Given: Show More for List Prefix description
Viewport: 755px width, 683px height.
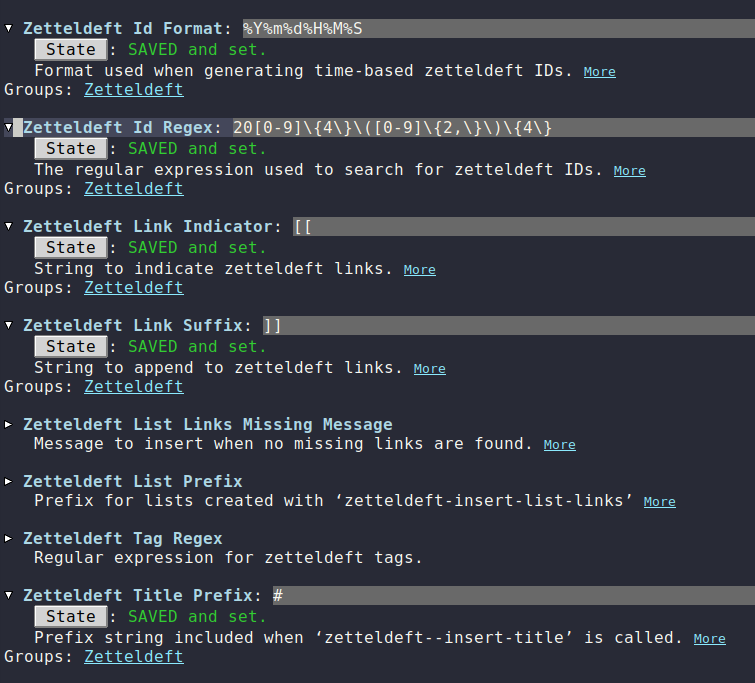Looking at the screenshot, I should (x=659, y=501).
